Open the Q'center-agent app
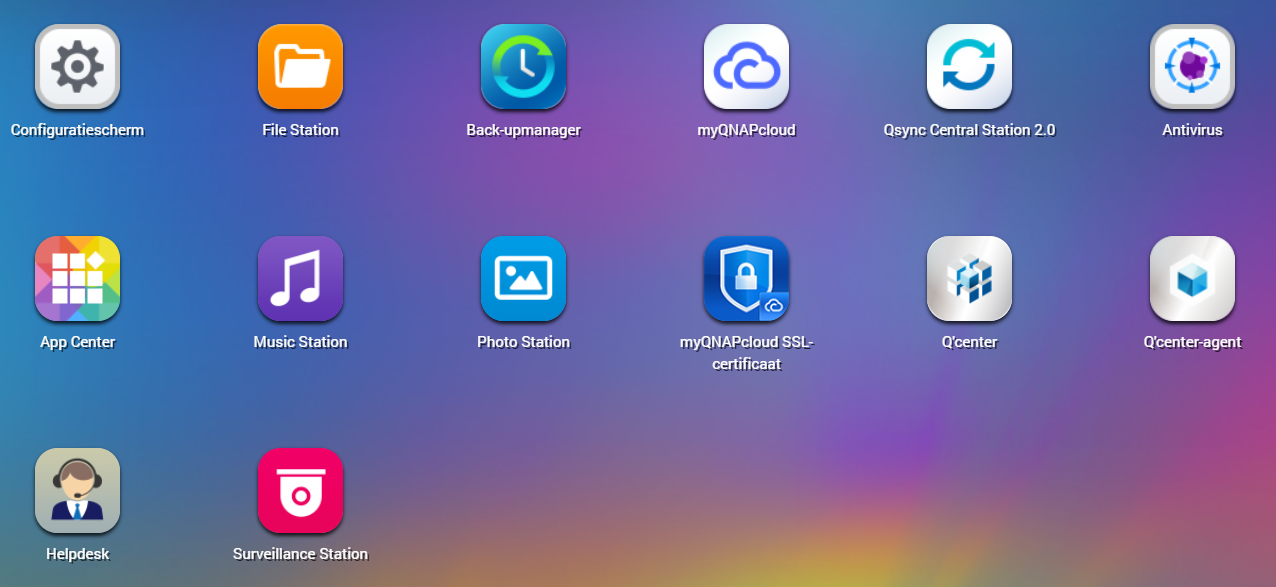 coord(1192,279)
